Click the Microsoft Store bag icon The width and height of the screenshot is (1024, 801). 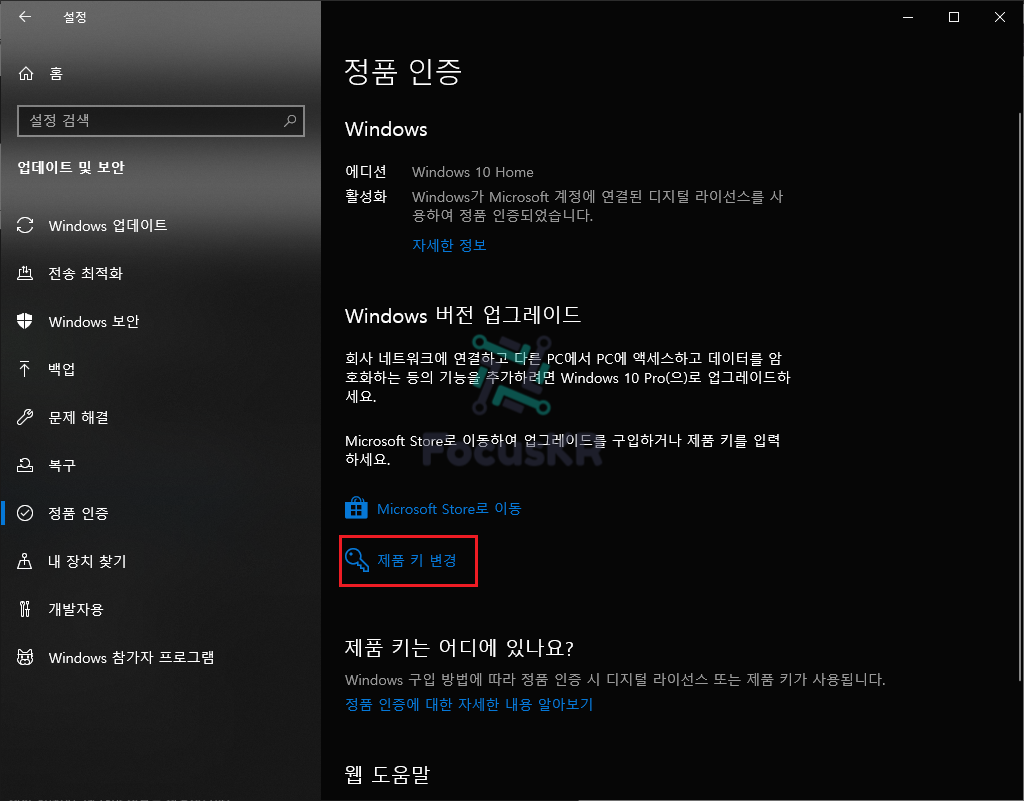click(356, 508)
